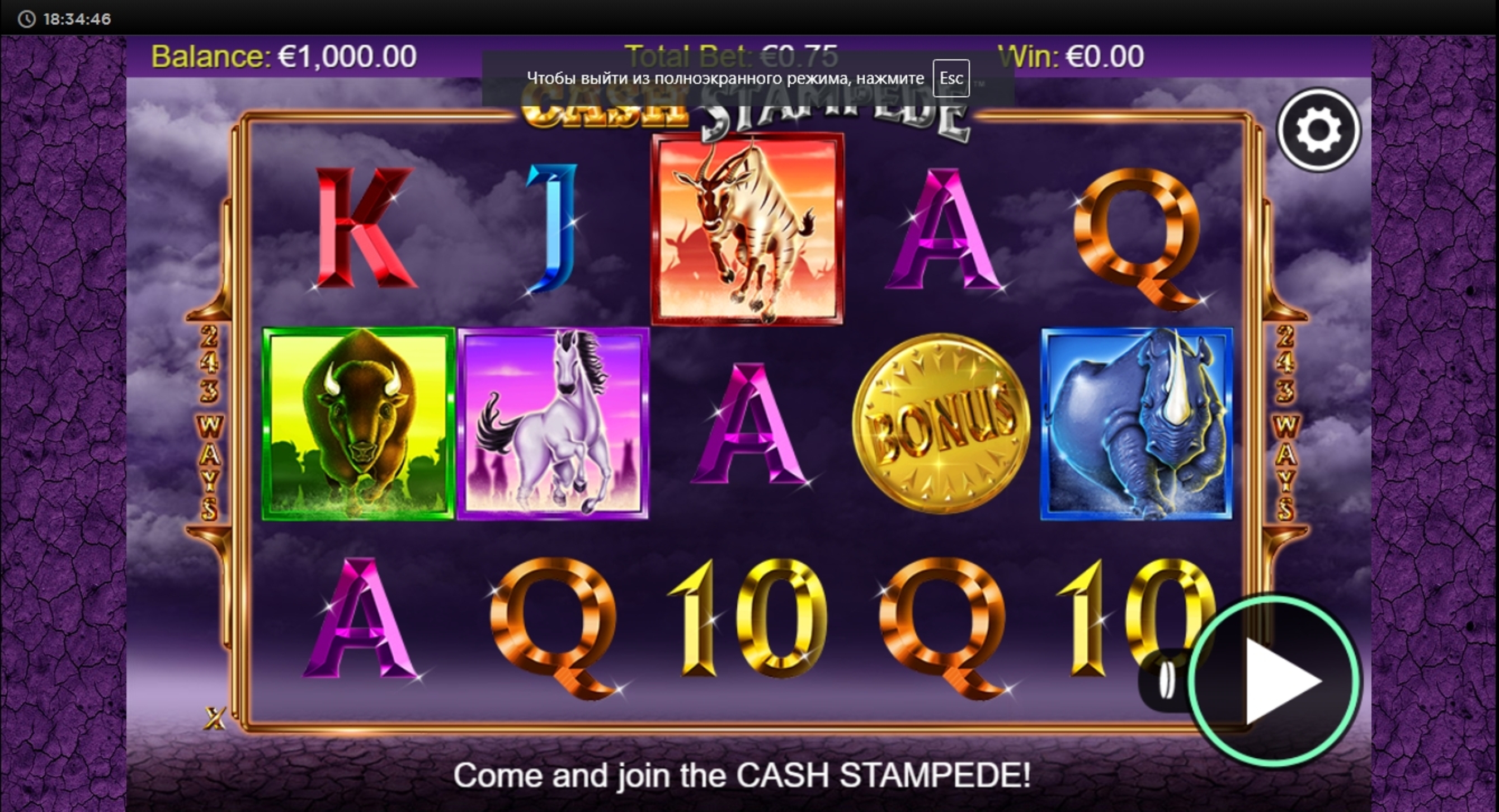This screenshot has width=1499, height=812.
Task: Click the spin play button
Action: 1272,681
